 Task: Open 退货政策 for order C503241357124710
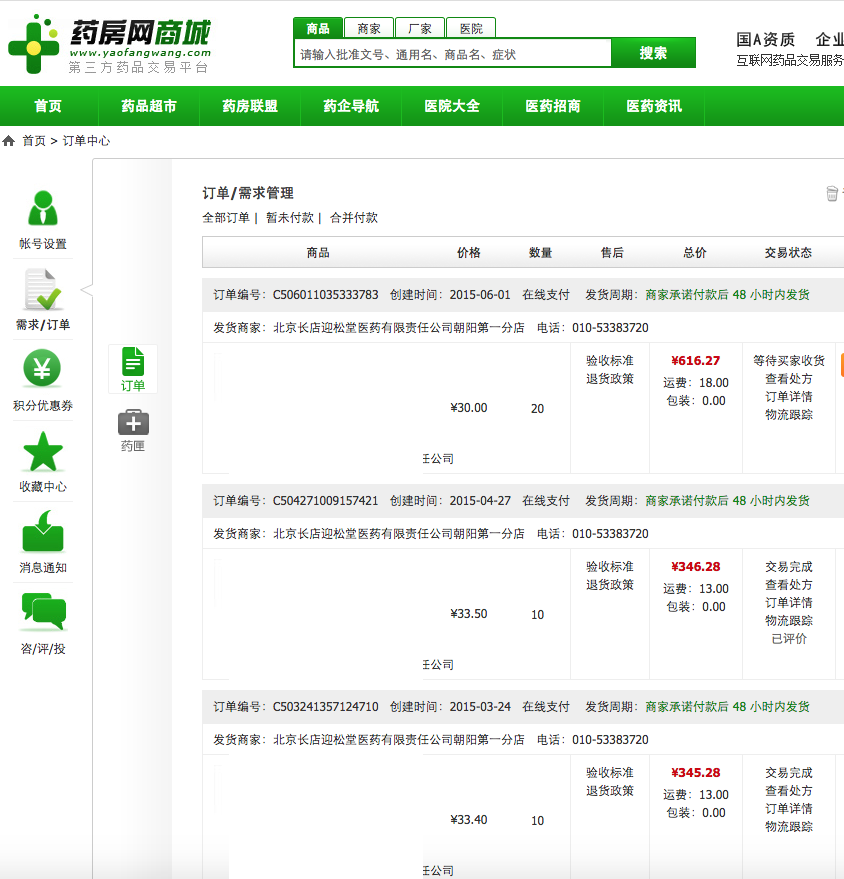coord(610,790)
